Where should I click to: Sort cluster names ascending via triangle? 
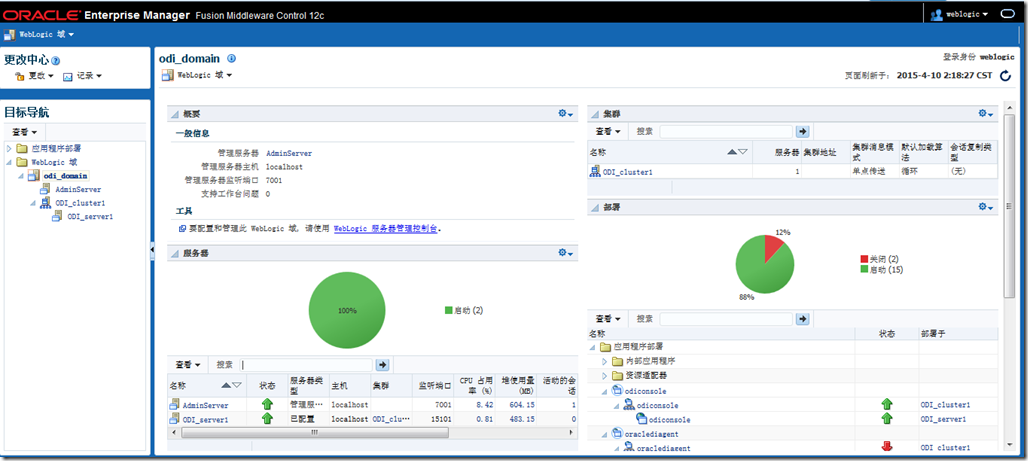point(732,152)
